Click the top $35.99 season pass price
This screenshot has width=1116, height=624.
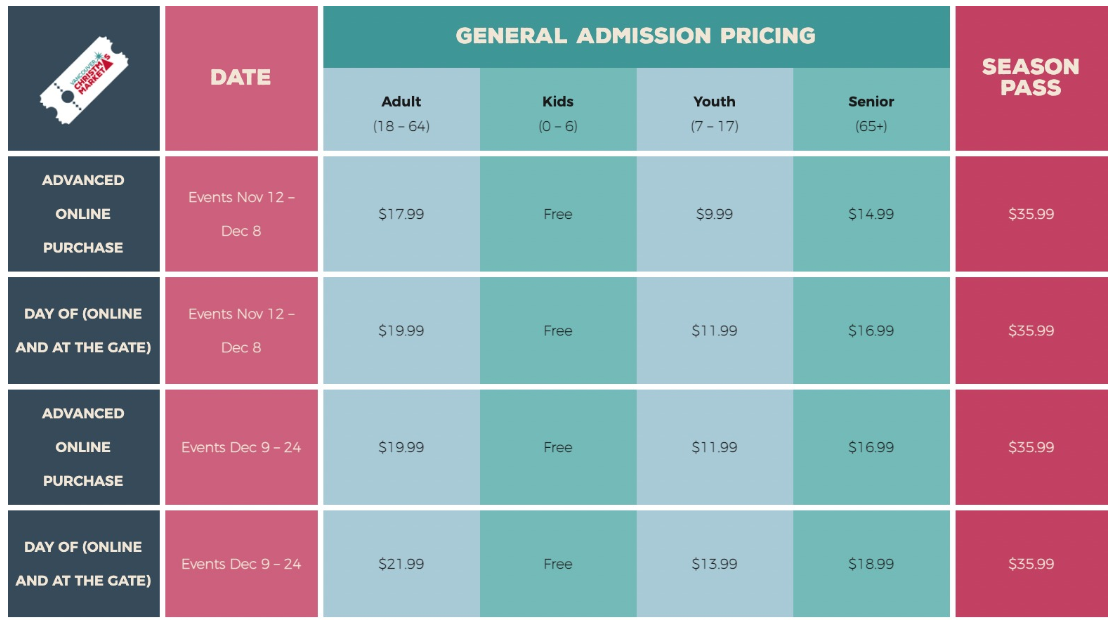pos(1031,214)
